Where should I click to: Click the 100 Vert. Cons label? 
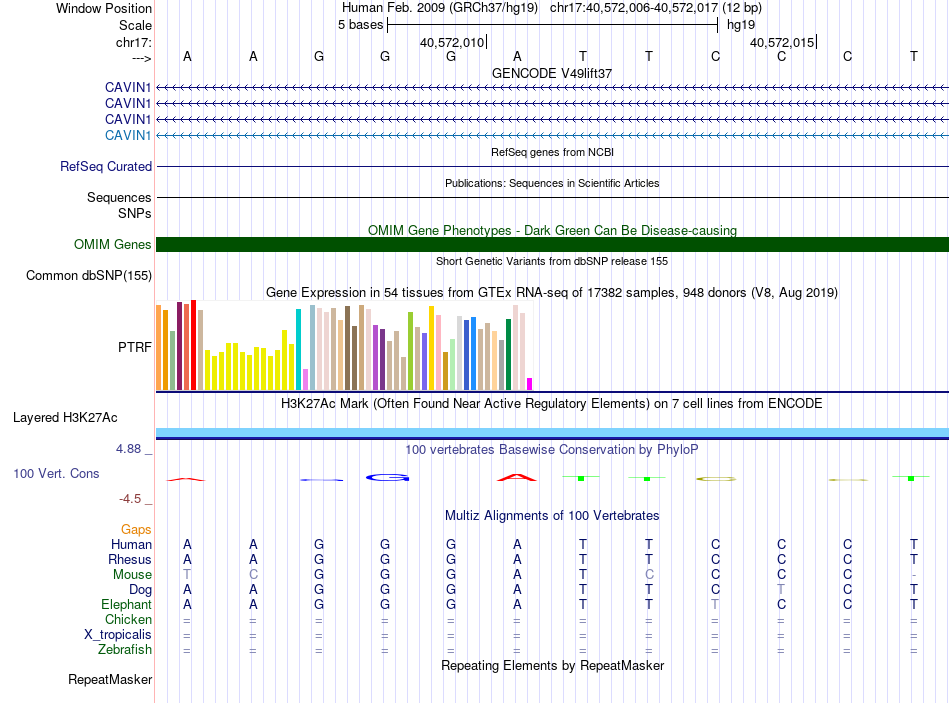click(x=56, y=473)
